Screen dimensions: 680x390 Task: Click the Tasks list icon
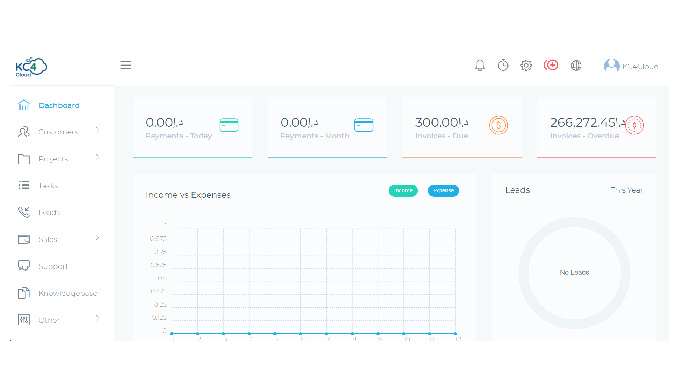[x=24, y=185]
